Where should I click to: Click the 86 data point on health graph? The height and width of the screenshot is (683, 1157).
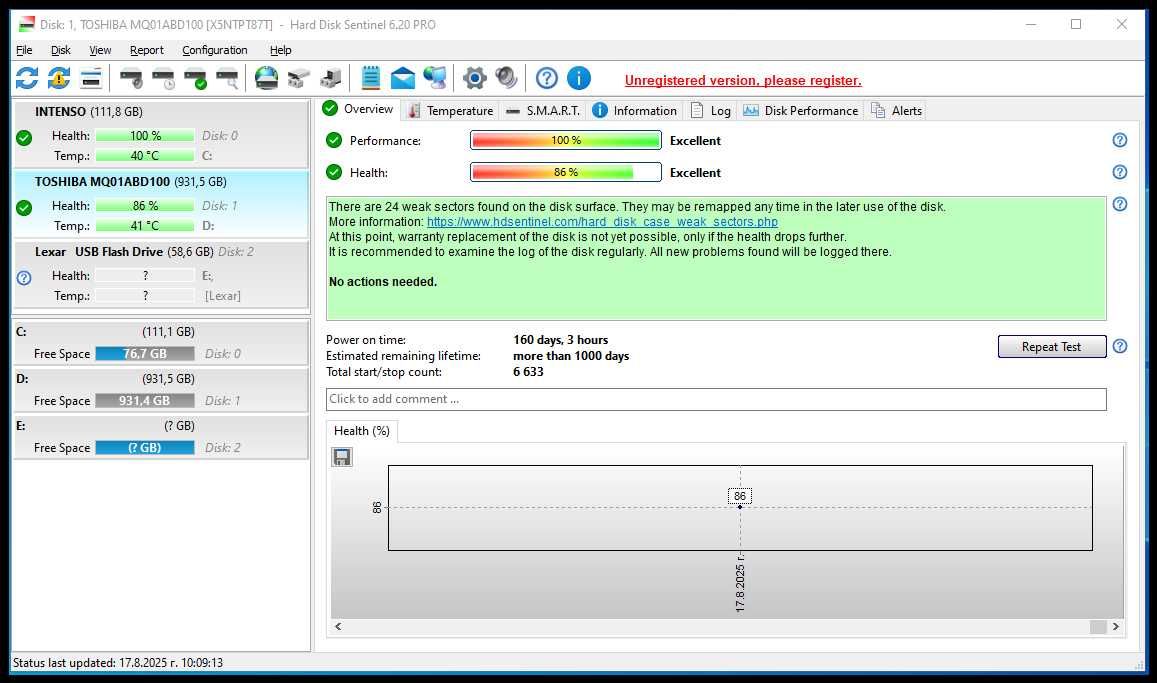click(739, 507)
